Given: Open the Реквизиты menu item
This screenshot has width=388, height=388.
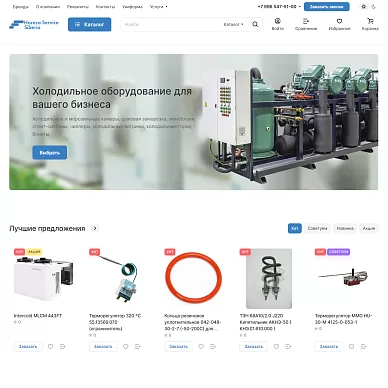Looking at the screenshot, I should 78,7.
